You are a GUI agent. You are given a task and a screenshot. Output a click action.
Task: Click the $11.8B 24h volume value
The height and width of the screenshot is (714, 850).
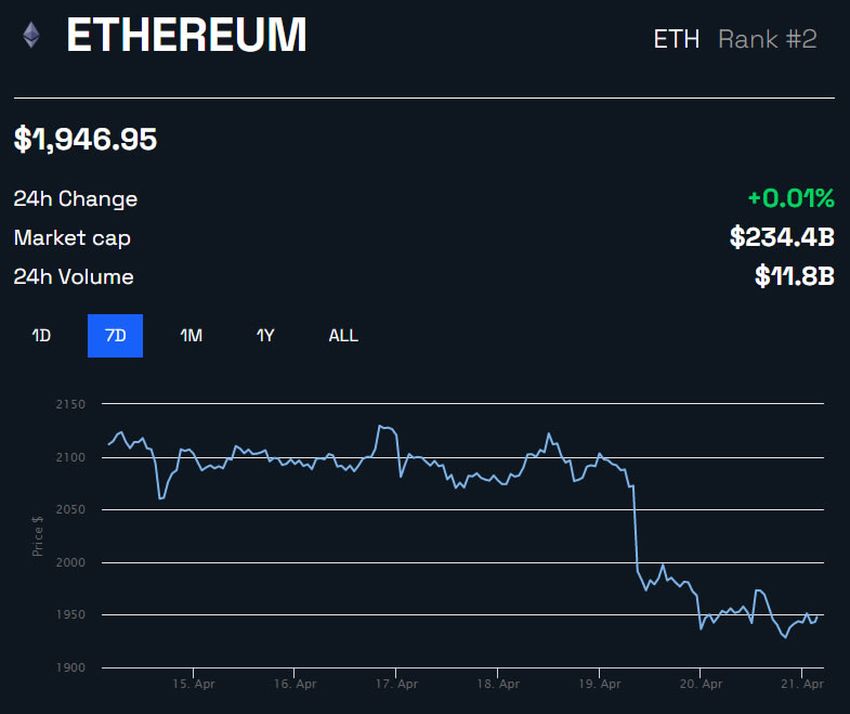[x=794, y=276]
